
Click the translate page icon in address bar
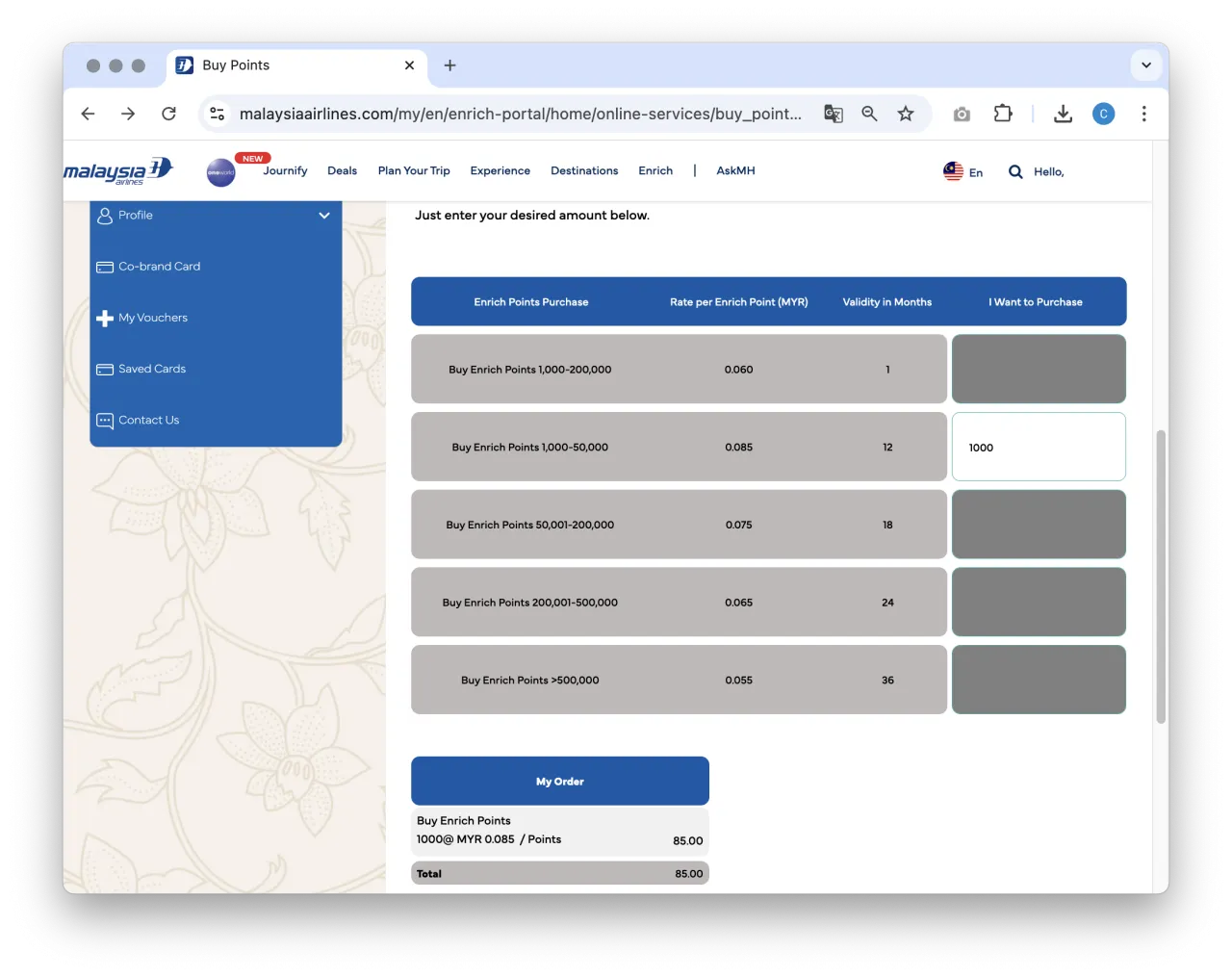[x=834, y=114]
